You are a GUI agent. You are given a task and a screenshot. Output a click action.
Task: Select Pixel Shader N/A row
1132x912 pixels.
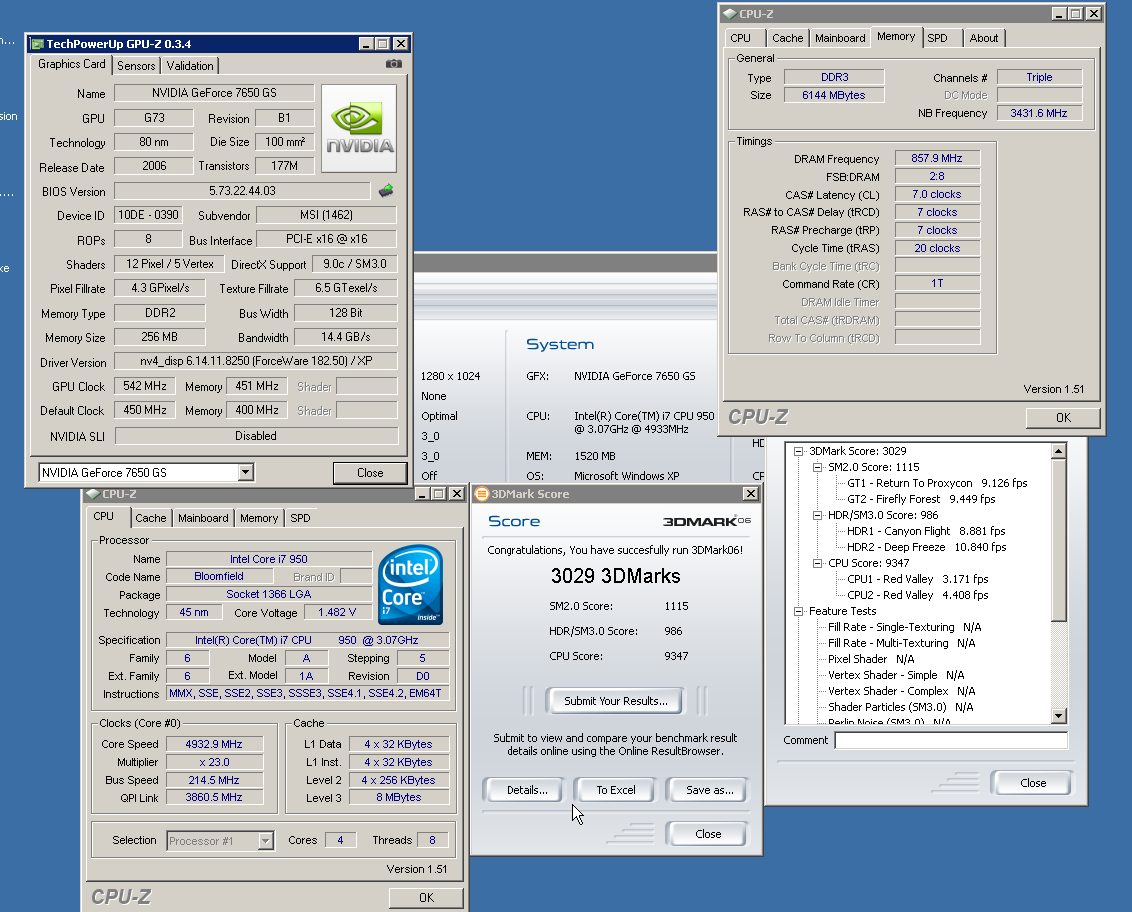(x=871, y=659)
